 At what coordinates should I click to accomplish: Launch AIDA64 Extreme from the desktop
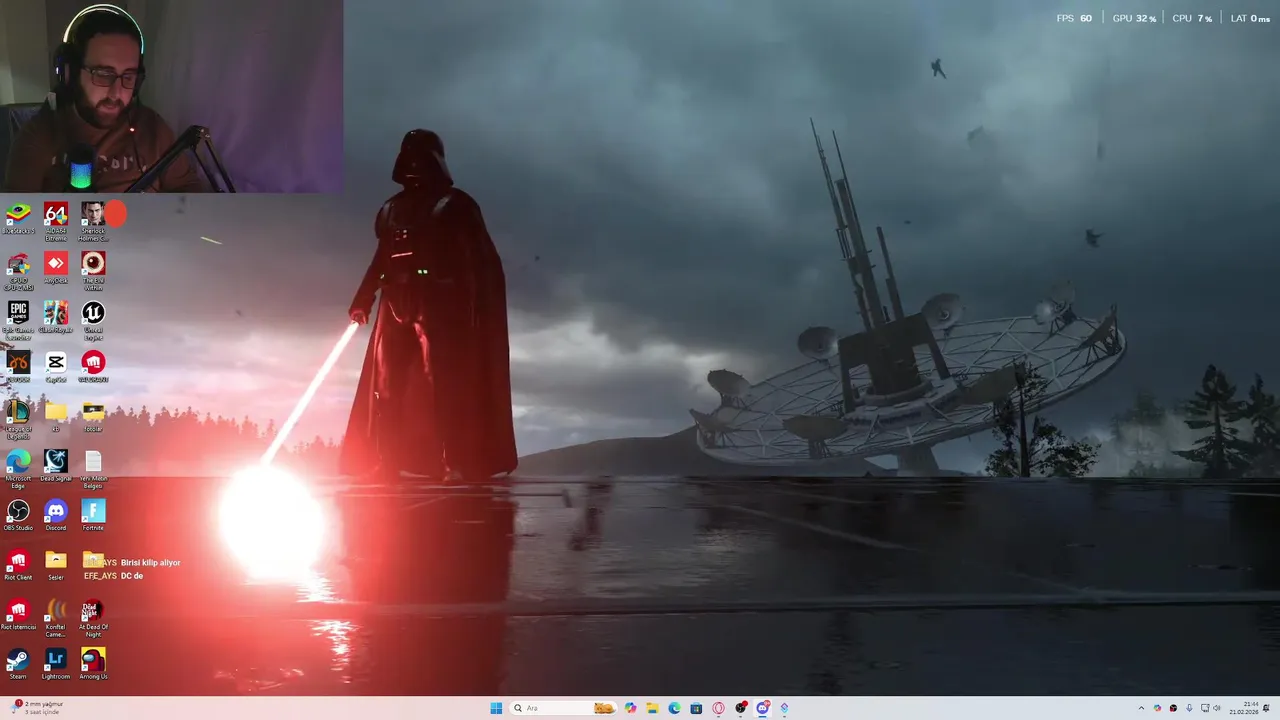[x=56, y=221]
